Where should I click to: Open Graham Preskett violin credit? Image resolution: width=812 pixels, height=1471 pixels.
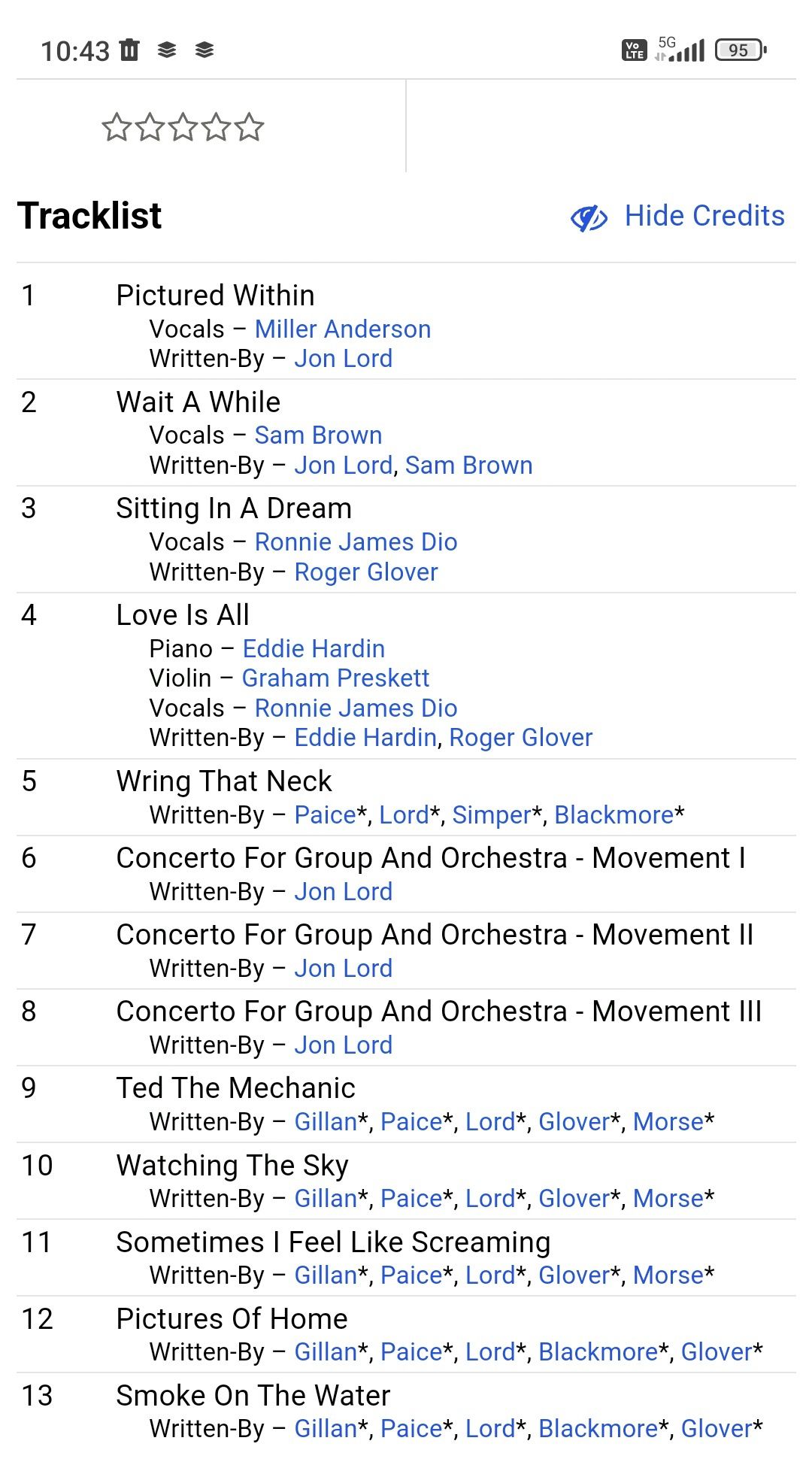pyautogui.click(x=335, y=678)
